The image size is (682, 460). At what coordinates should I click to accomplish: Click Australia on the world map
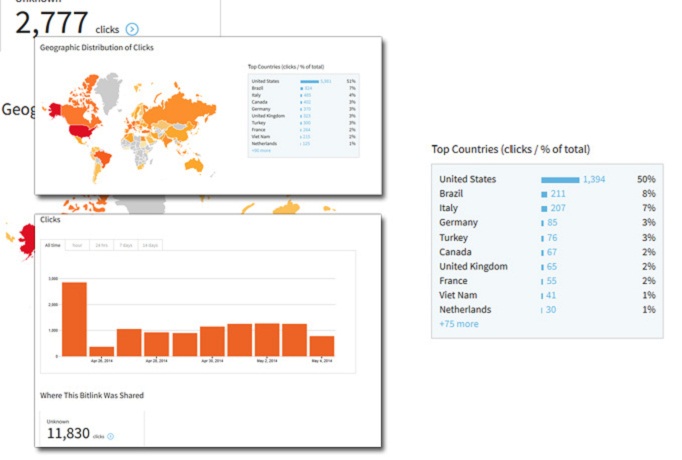(x=194, y=164)
